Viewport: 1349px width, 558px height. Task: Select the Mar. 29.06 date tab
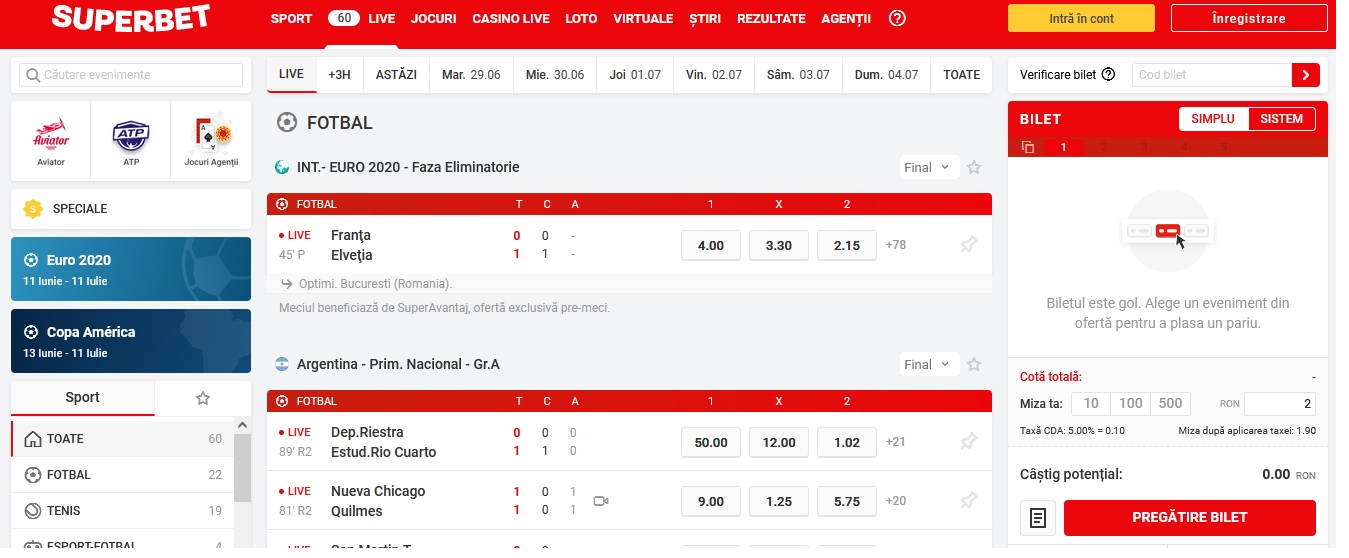(x=471, y=75)
